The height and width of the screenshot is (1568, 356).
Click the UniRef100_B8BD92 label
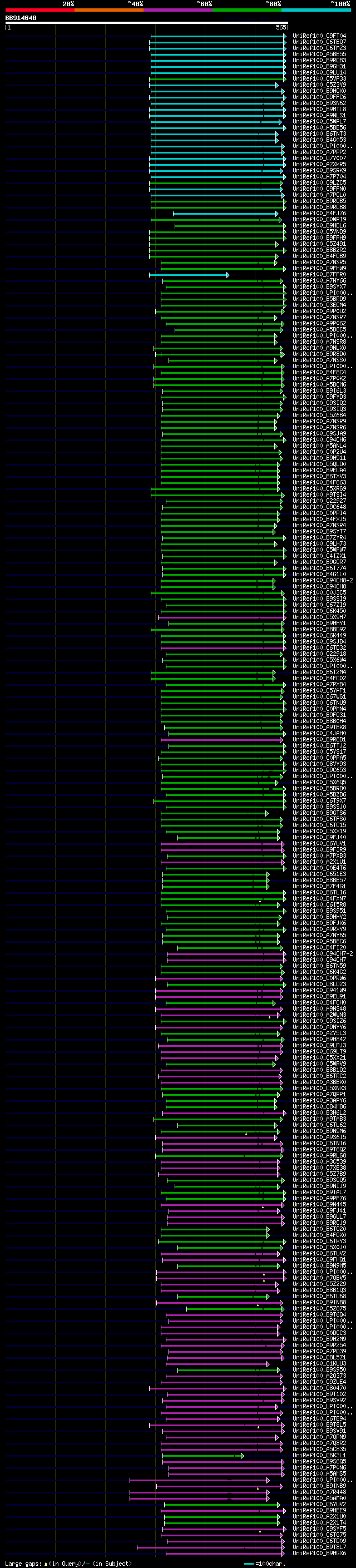(x=319, y=630)
